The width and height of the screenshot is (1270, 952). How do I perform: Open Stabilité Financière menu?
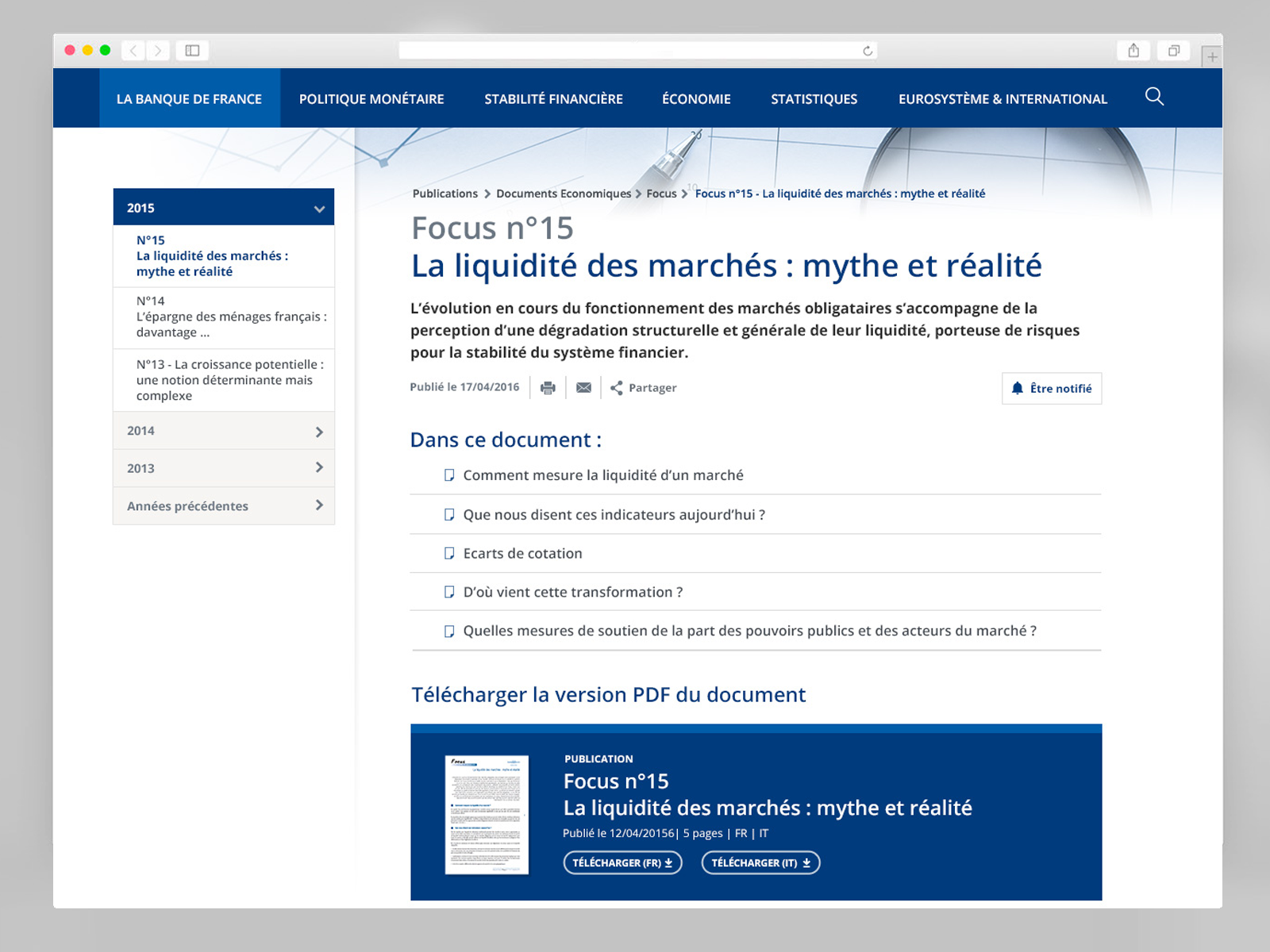(x=553, y=98)
